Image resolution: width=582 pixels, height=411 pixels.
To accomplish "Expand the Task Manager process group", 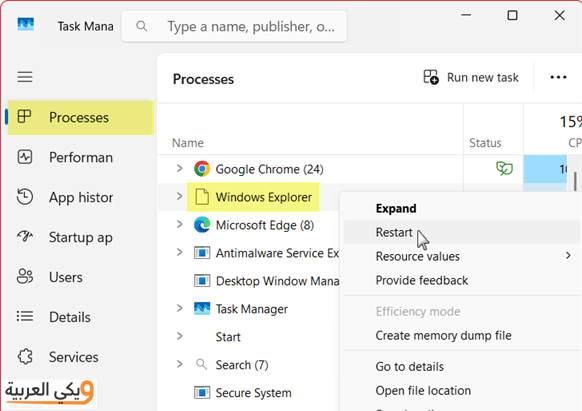I will [180, 308].
